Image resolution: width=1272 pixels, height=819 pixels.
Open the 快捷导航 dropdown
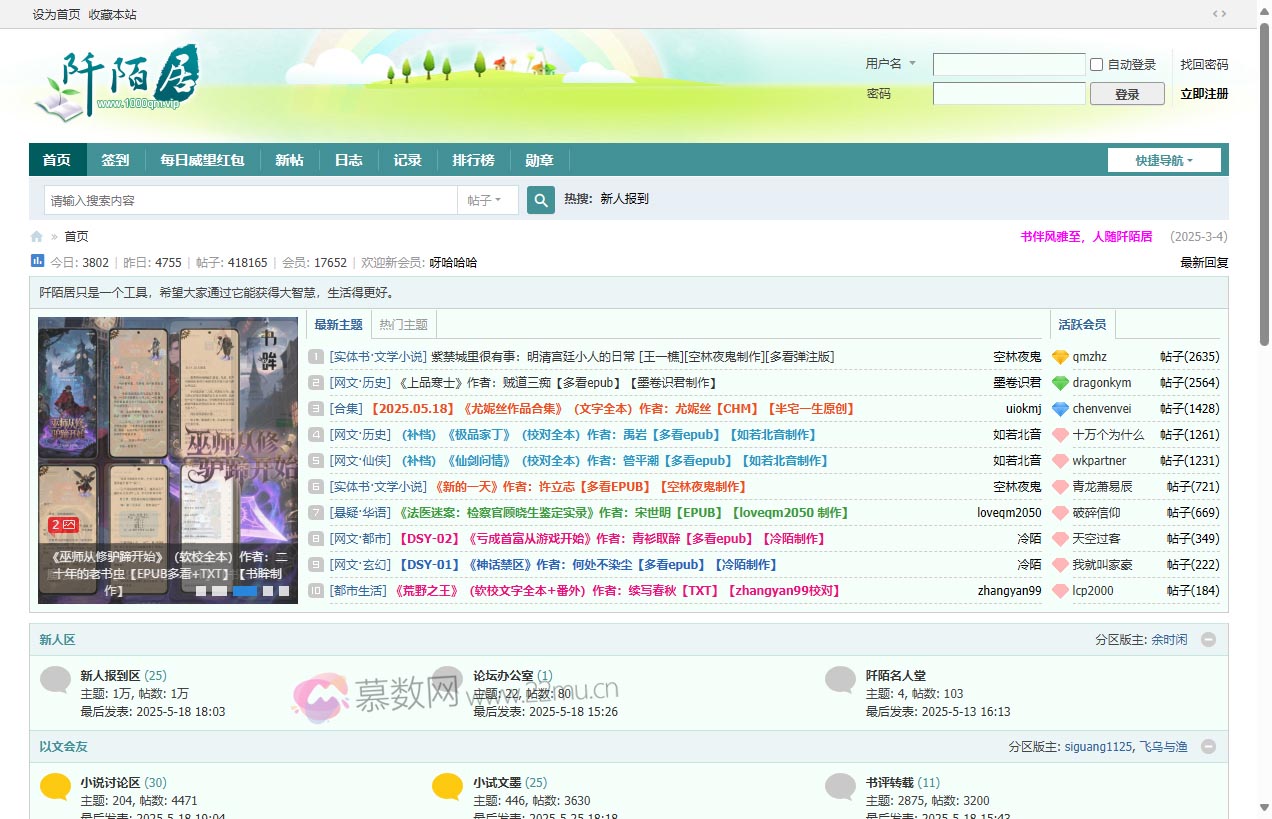point(1163,160)
